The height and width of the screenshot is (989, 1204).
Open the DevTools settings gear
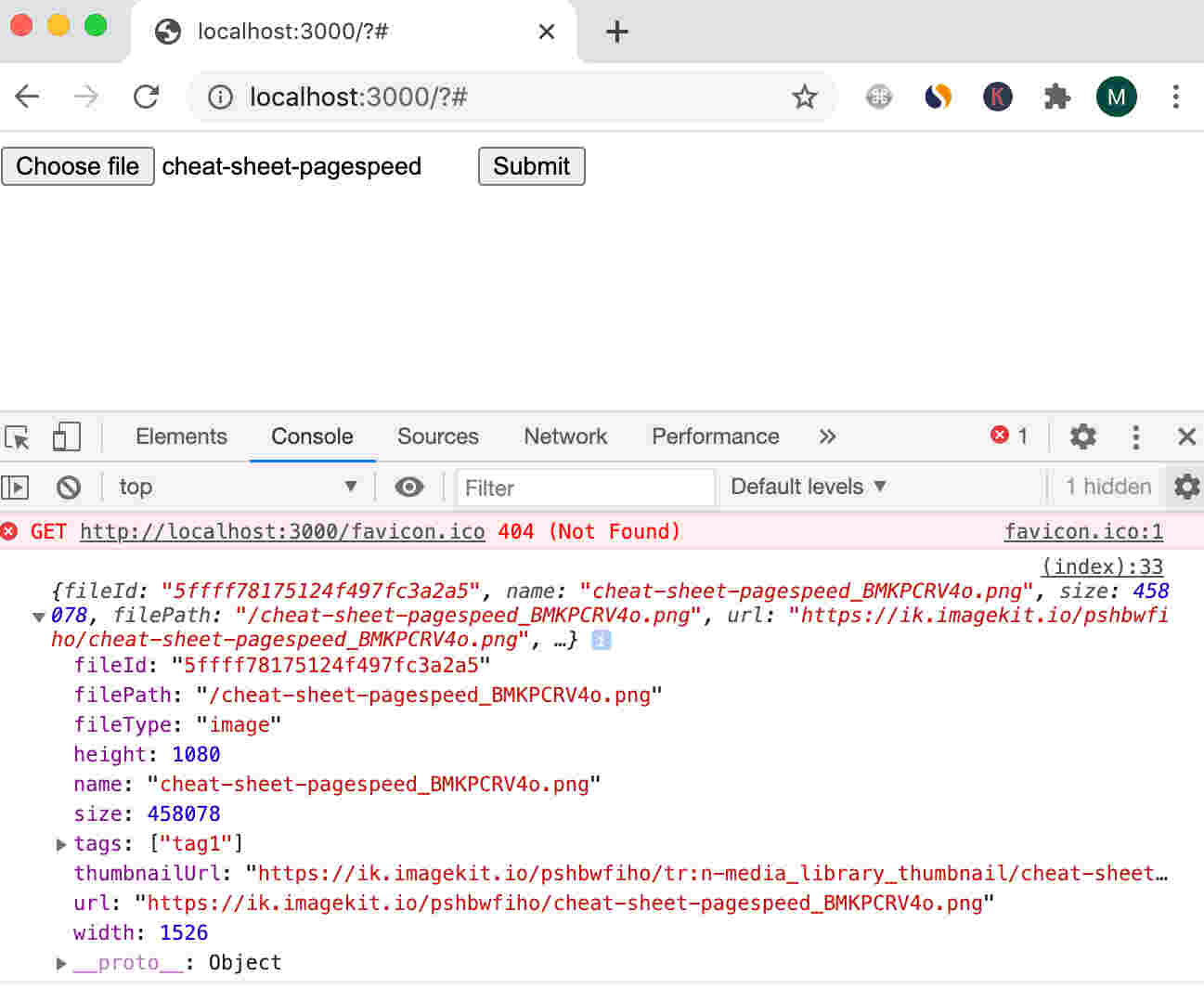(x=1082, y=436)
